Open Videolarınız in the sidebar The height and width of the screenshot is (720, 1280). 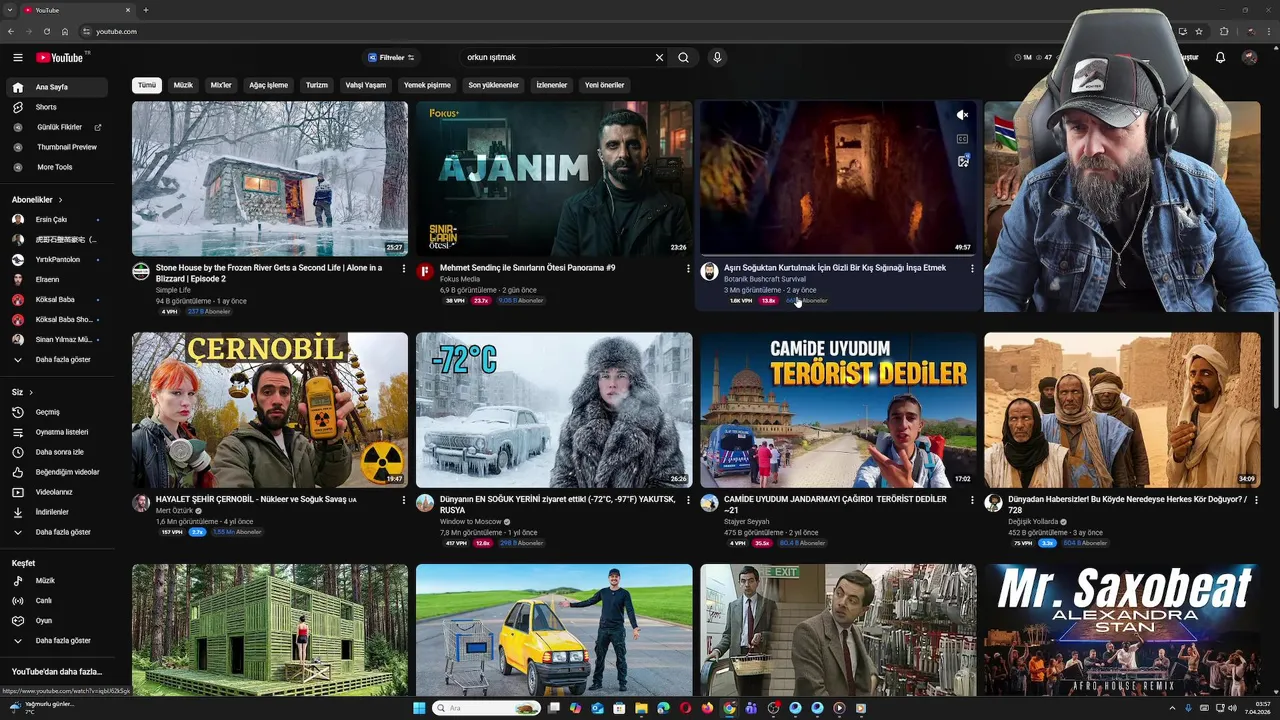55,492
